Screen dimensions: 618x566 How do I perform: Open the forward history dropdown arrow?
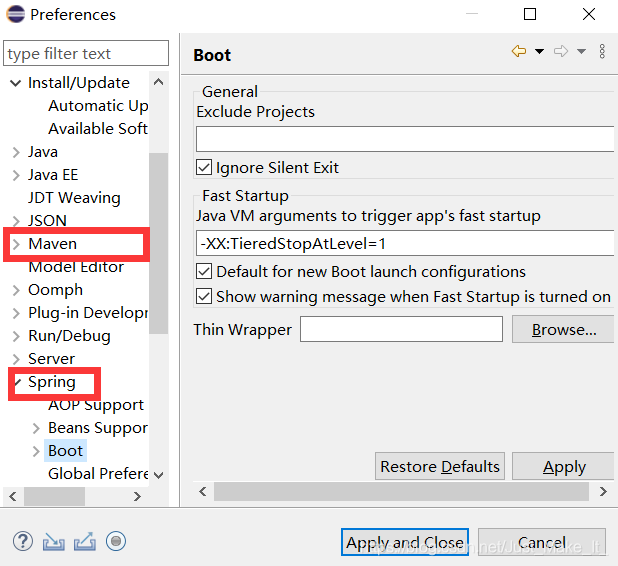[581, 51]
